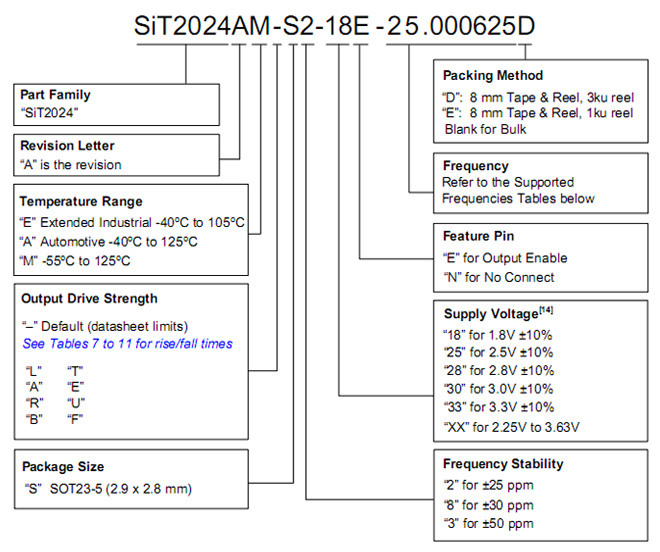Select the 'Packing Method' heading

(493, 75)
